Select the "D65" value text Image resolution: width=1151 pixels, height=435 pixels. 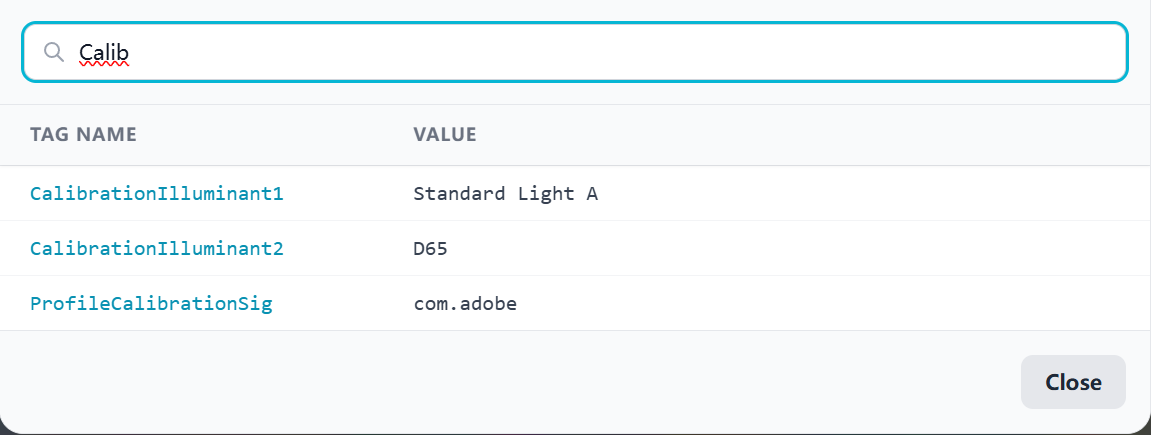[430, 249]
